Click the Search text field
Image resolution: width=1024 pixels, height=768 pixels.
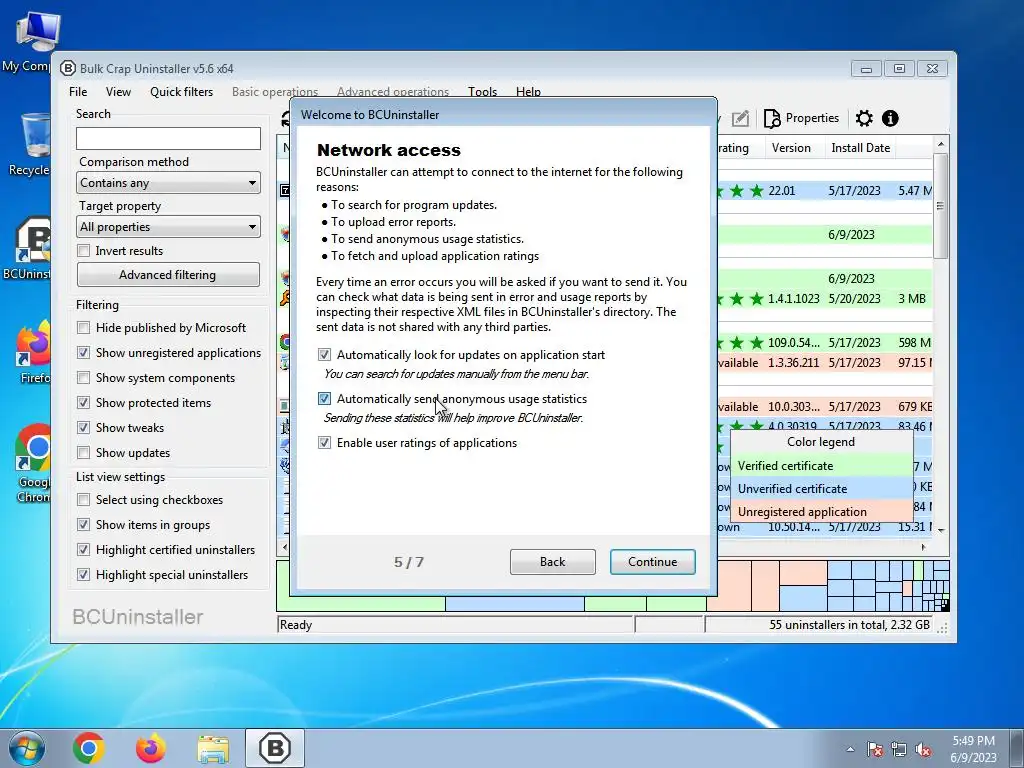(x=168, y=138)
